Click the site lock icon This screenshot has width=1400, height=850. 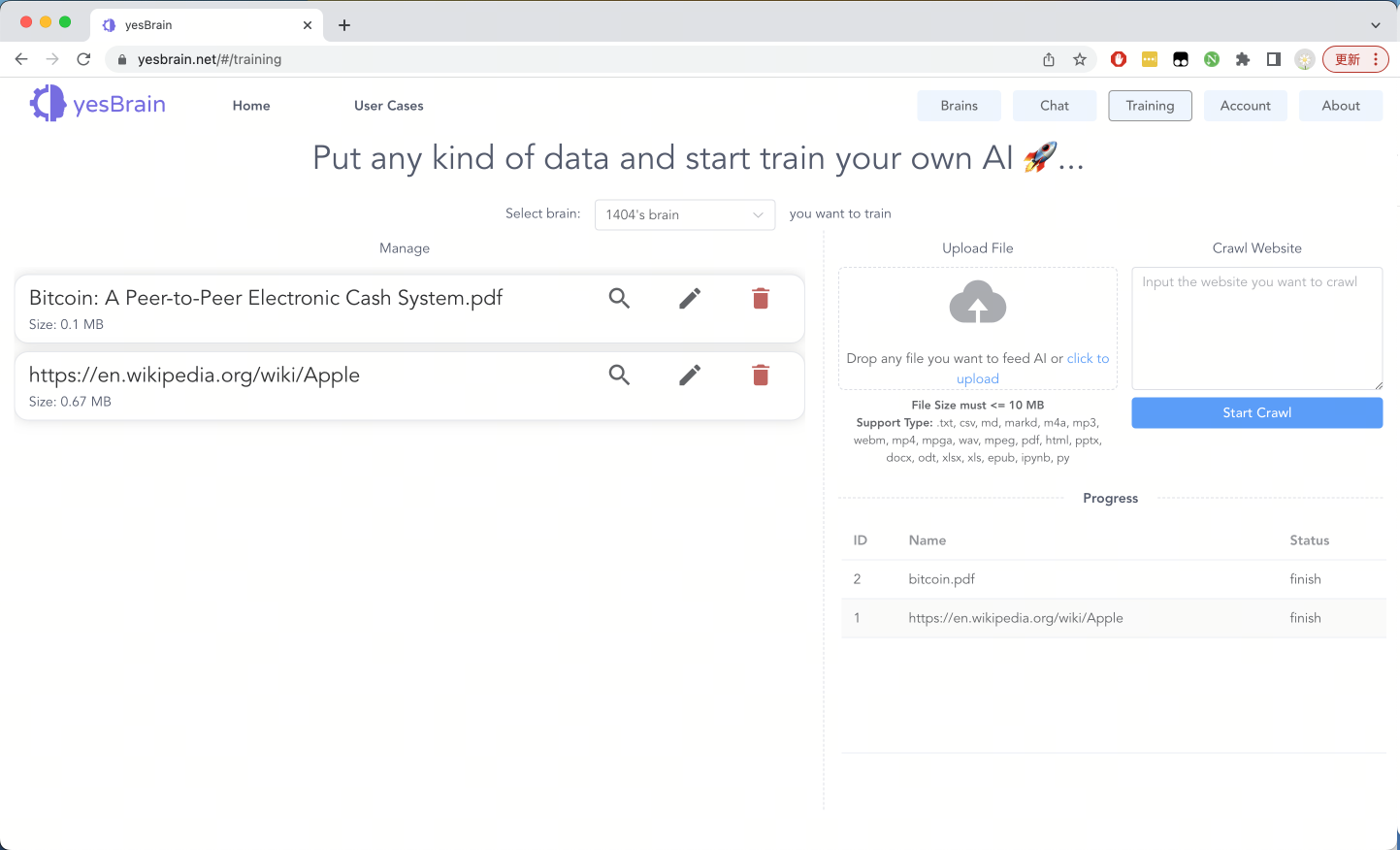(x=121, y=59)
